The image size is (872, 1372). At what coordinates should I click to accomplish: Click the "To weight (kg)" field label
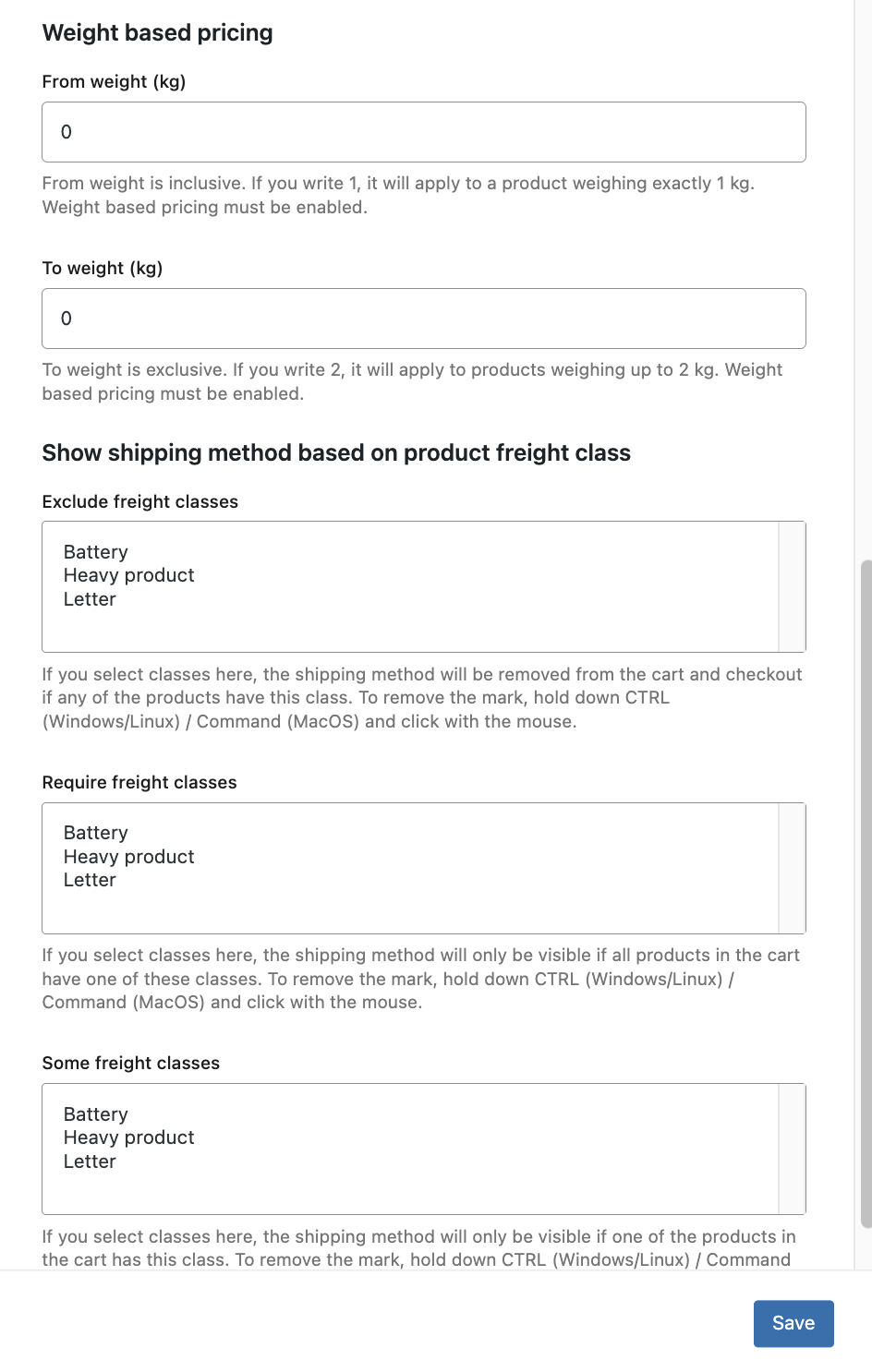pyautogui.click(x=103, y=269)
